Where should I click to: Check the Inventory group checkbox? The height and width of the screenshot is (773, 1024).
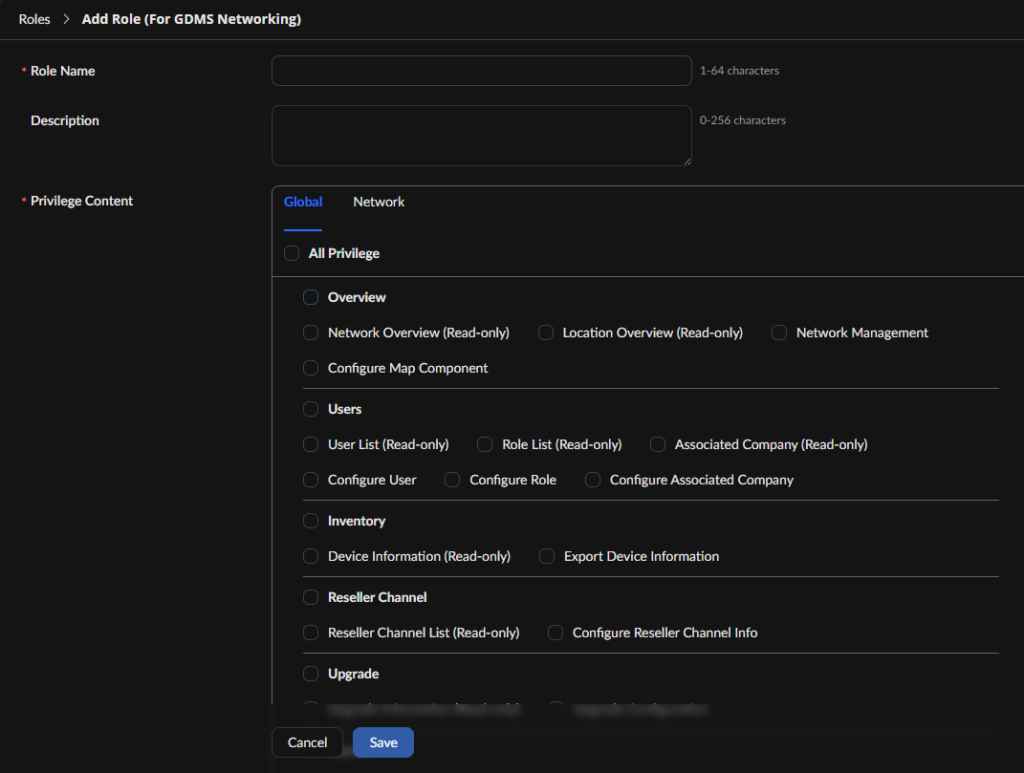tap(311, 521)
